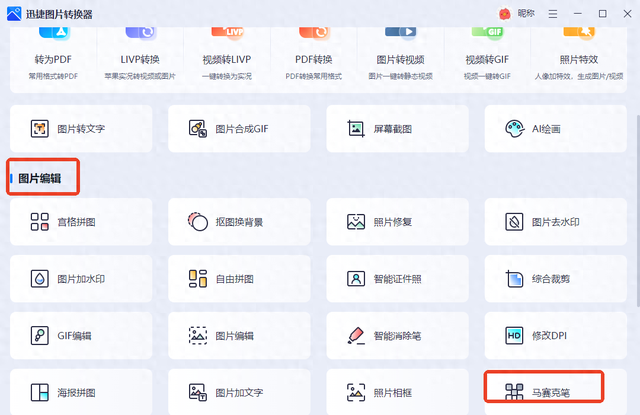Click the 智能消除笔 label
This screenshot has width=640, height=415.
coord(398,336)
